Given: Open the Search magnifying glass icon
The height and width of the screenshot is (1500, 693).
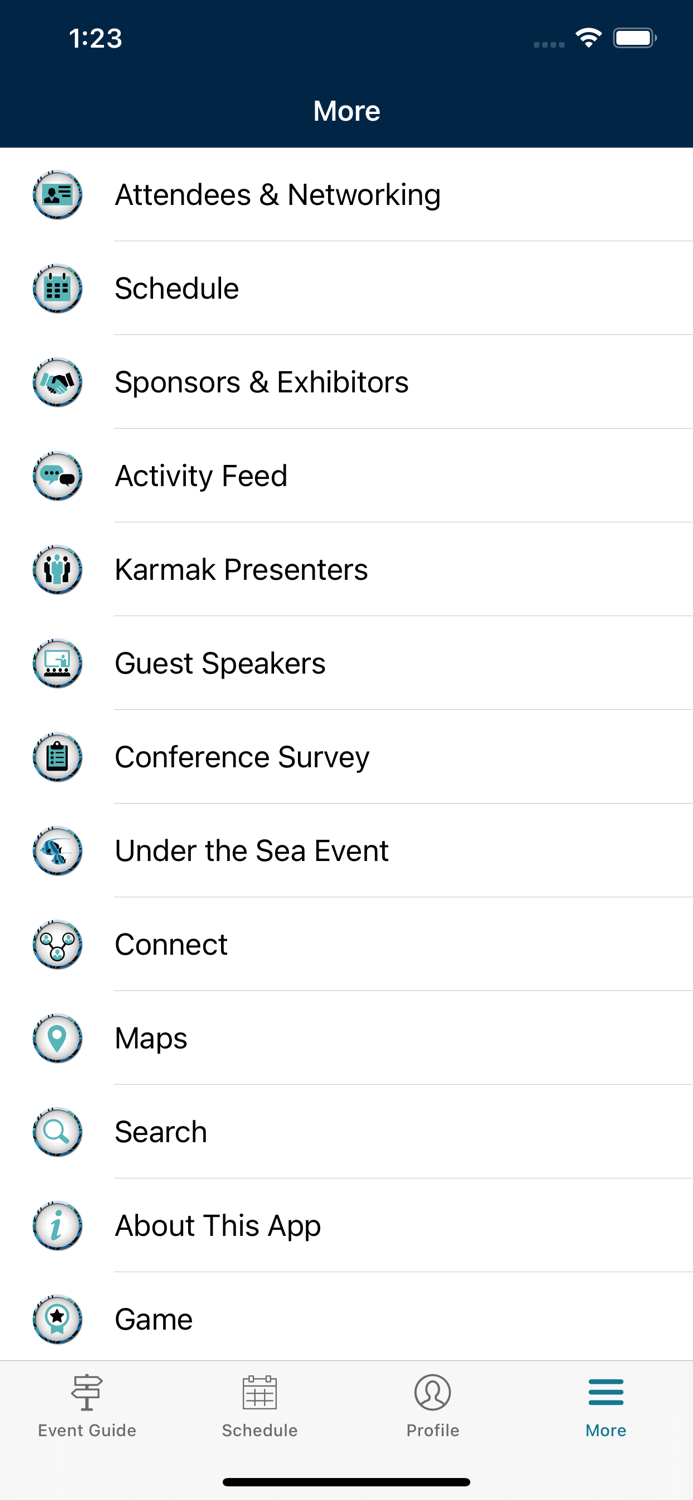Looking at the screenshot, I should (57, 1131).
